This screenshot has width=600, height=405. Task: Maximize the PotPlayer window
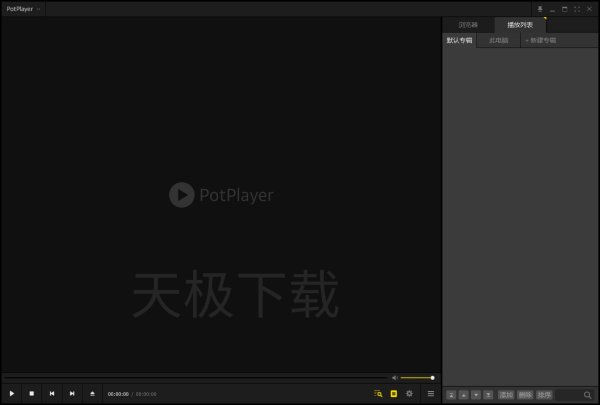564,9
